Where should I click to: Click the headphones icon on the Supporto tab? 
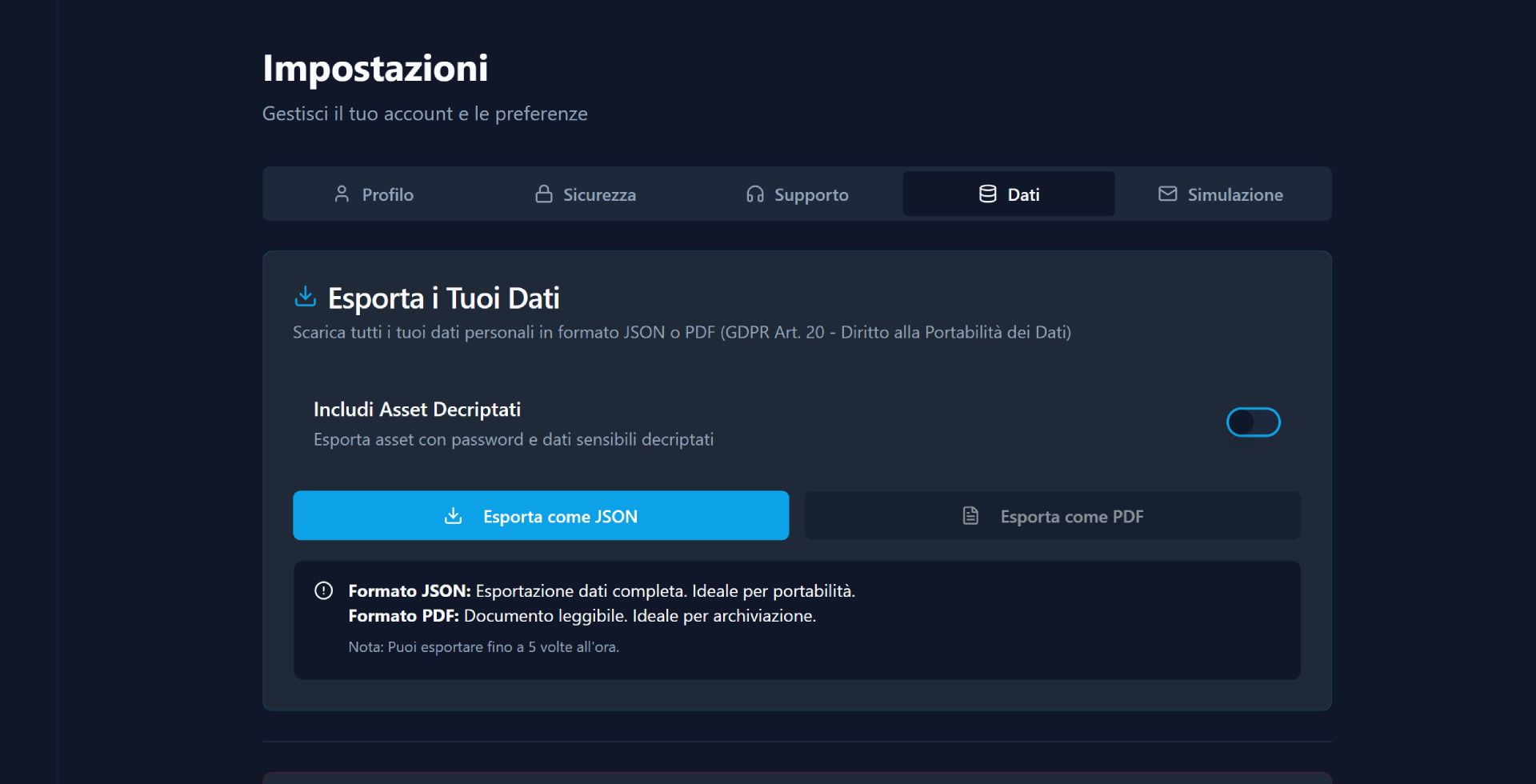click(x=754, y=194)
